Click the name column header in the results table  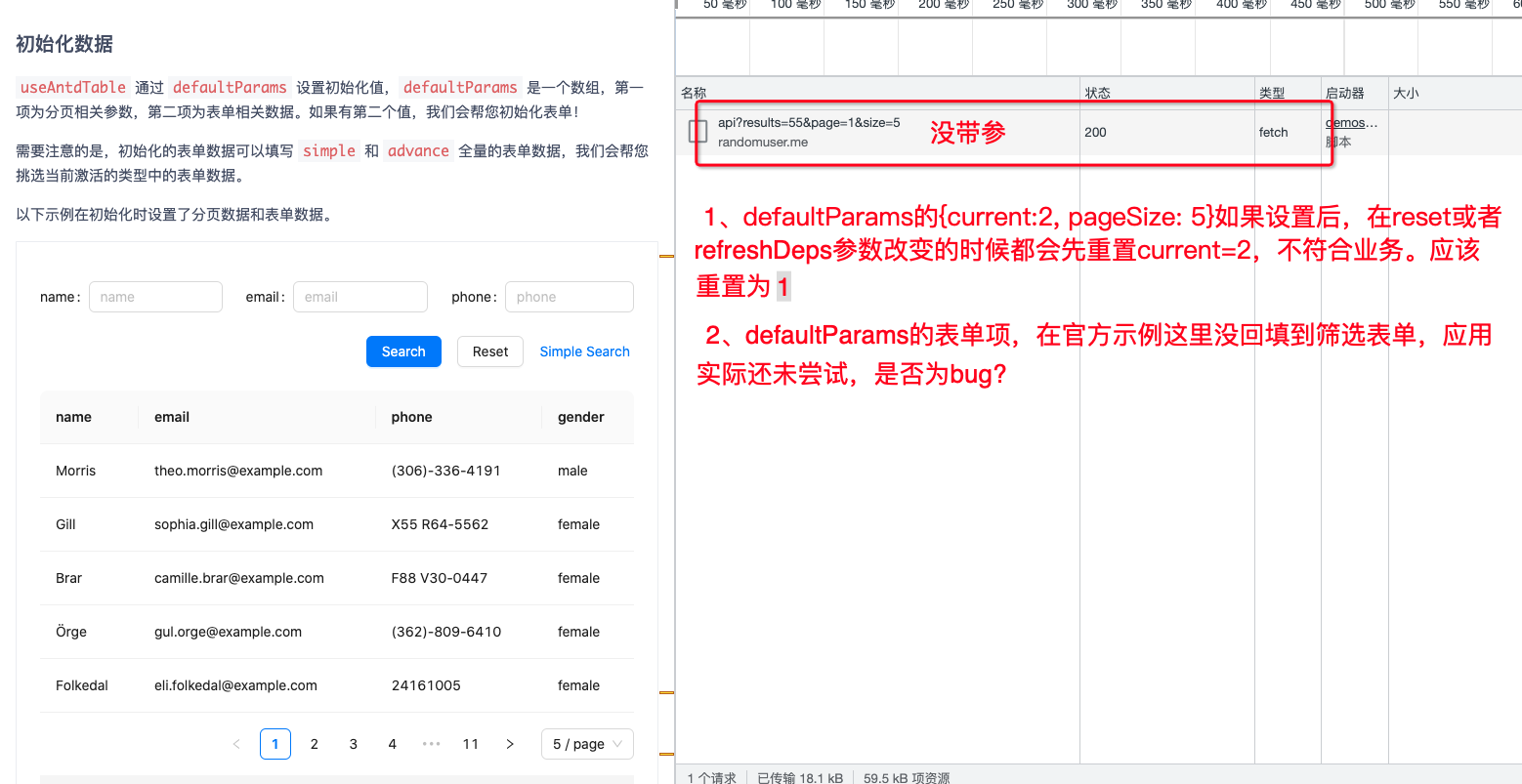pyautogui.click(x=74, y=417)
